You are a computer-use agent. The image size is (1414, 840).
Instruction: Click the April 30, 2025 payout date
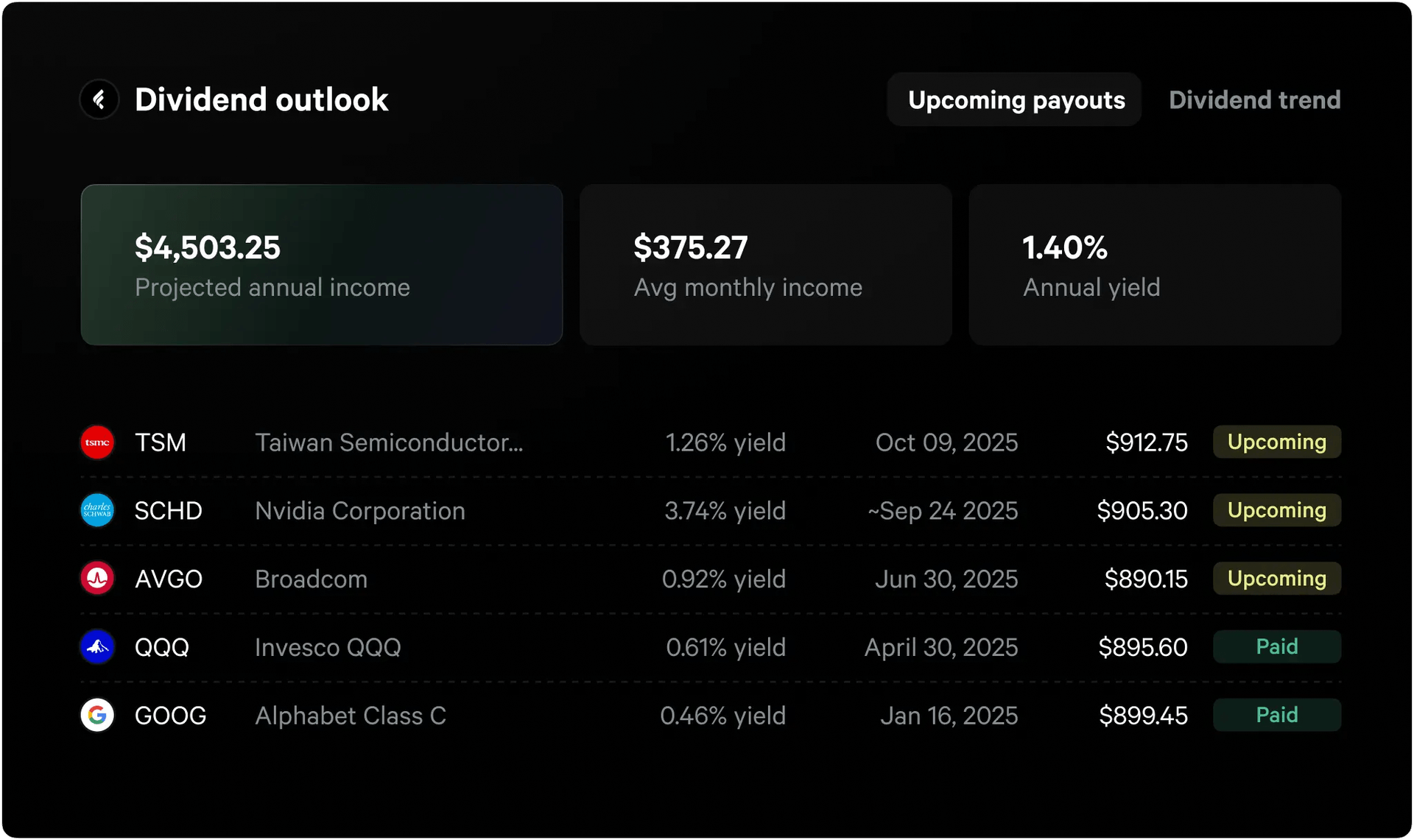click(x=940, y=647)
